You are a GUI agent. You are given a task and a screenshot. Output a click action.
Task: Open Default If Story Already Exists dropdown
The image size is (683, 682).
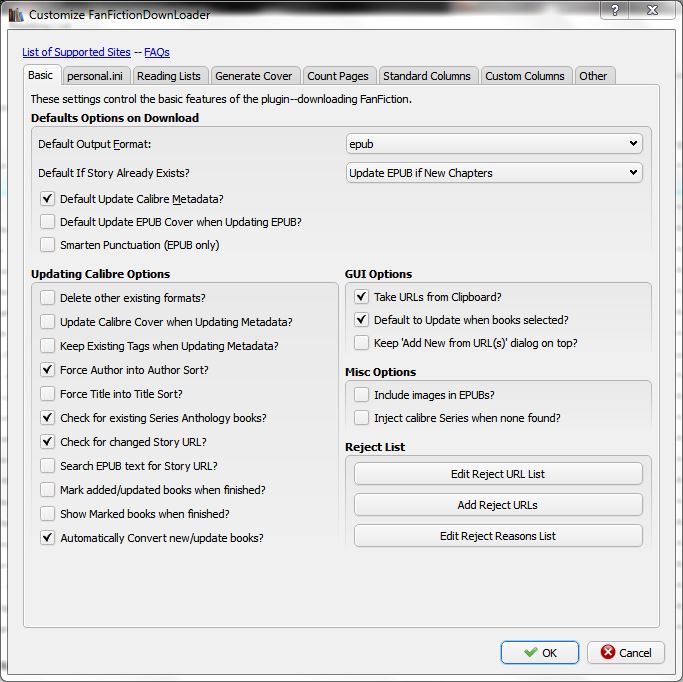point(494,173)
